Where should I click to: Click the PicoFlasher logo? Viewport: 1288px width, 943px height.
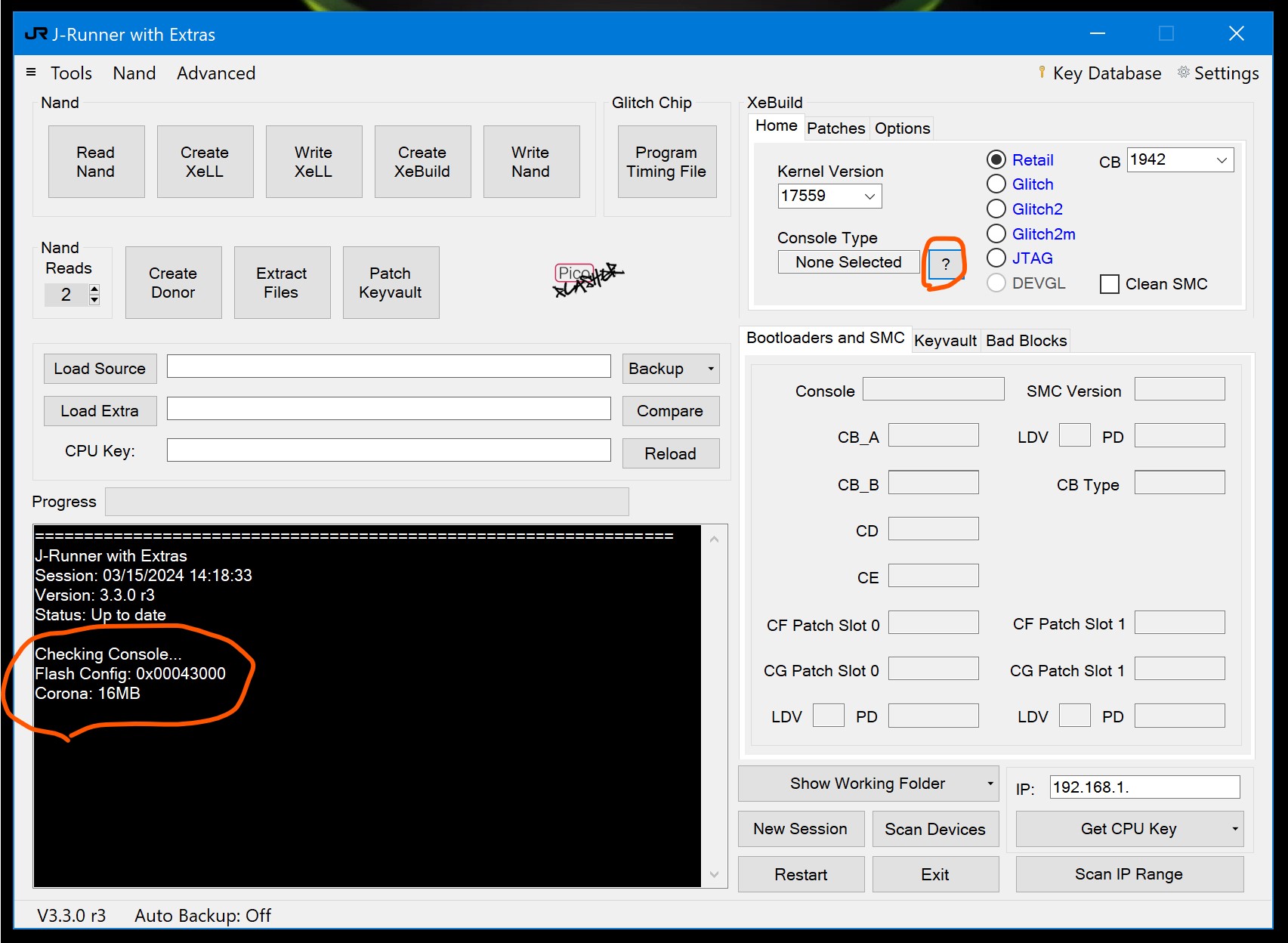click(588, 279)
